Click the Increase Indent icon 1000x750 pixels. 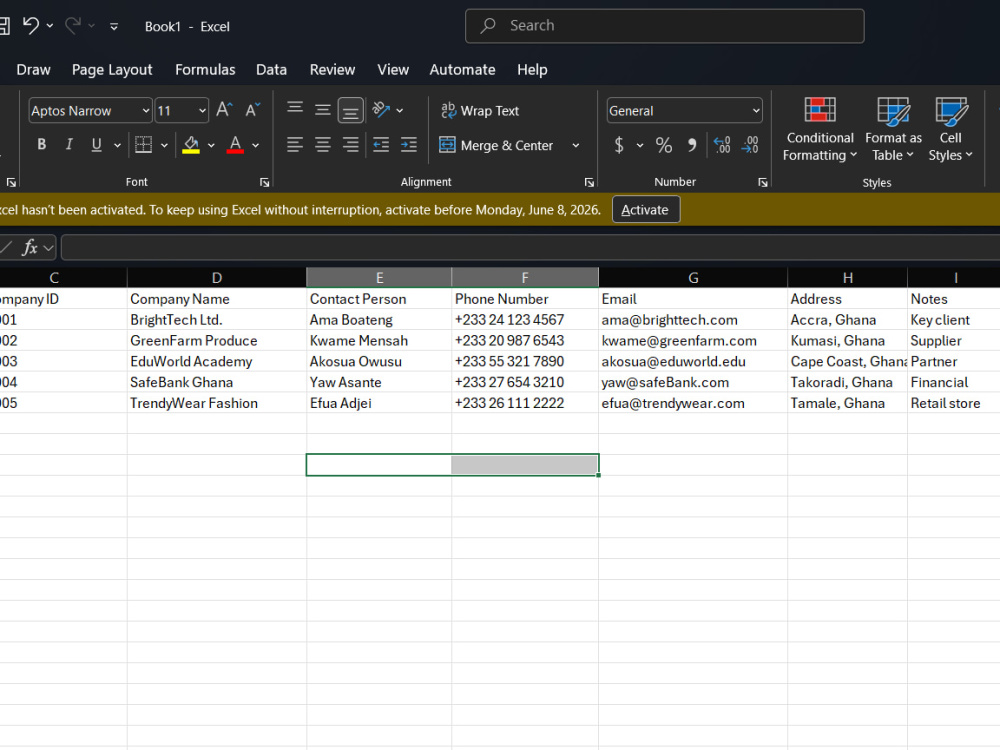(409, 145)
